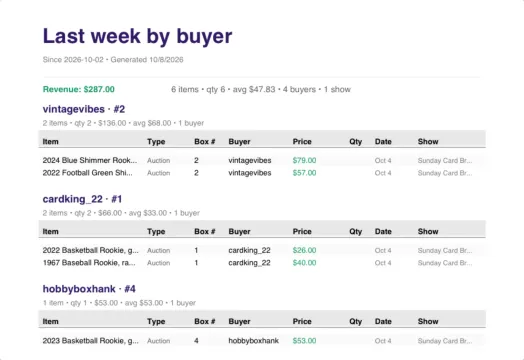Image resolution: width=524 pixels, height=360 pixels.
Task: Select the '2022 Basketball Rookie, g...' item
Action: [x=91, y=250]
